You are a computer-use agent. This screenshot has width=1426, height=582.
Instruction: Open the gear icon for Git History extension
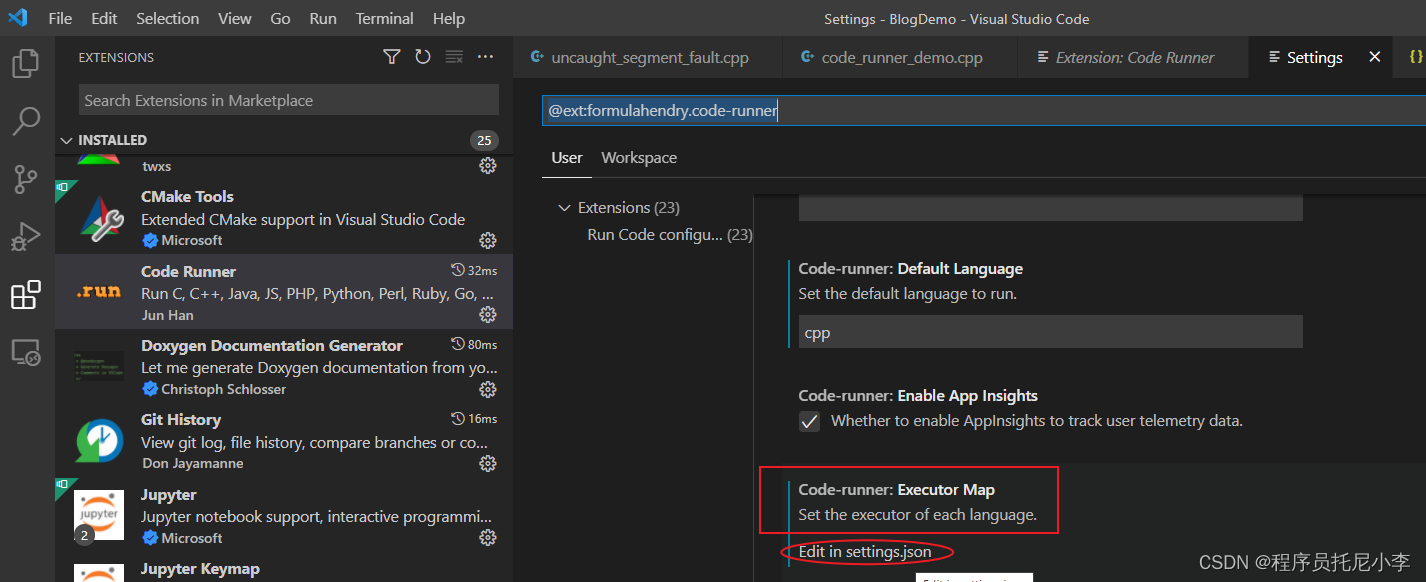point(487,463)
